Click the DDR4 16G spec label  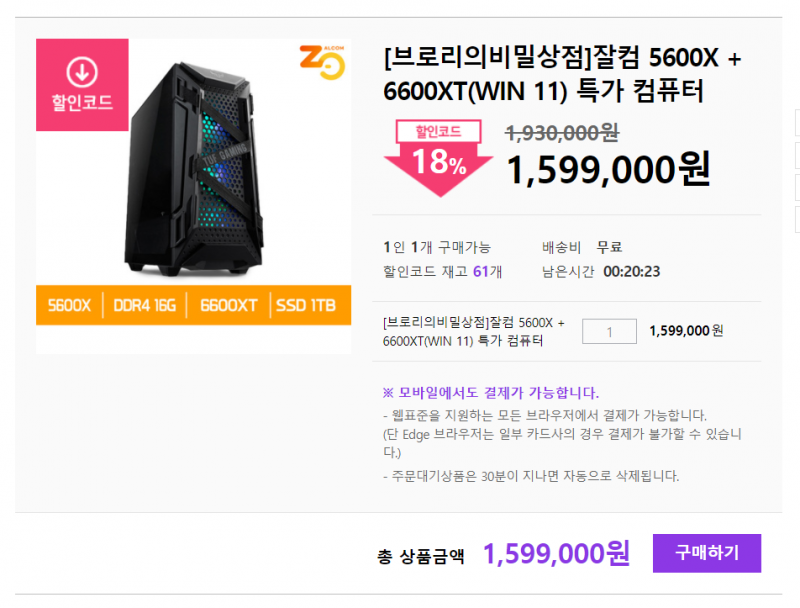click(144, 305)
